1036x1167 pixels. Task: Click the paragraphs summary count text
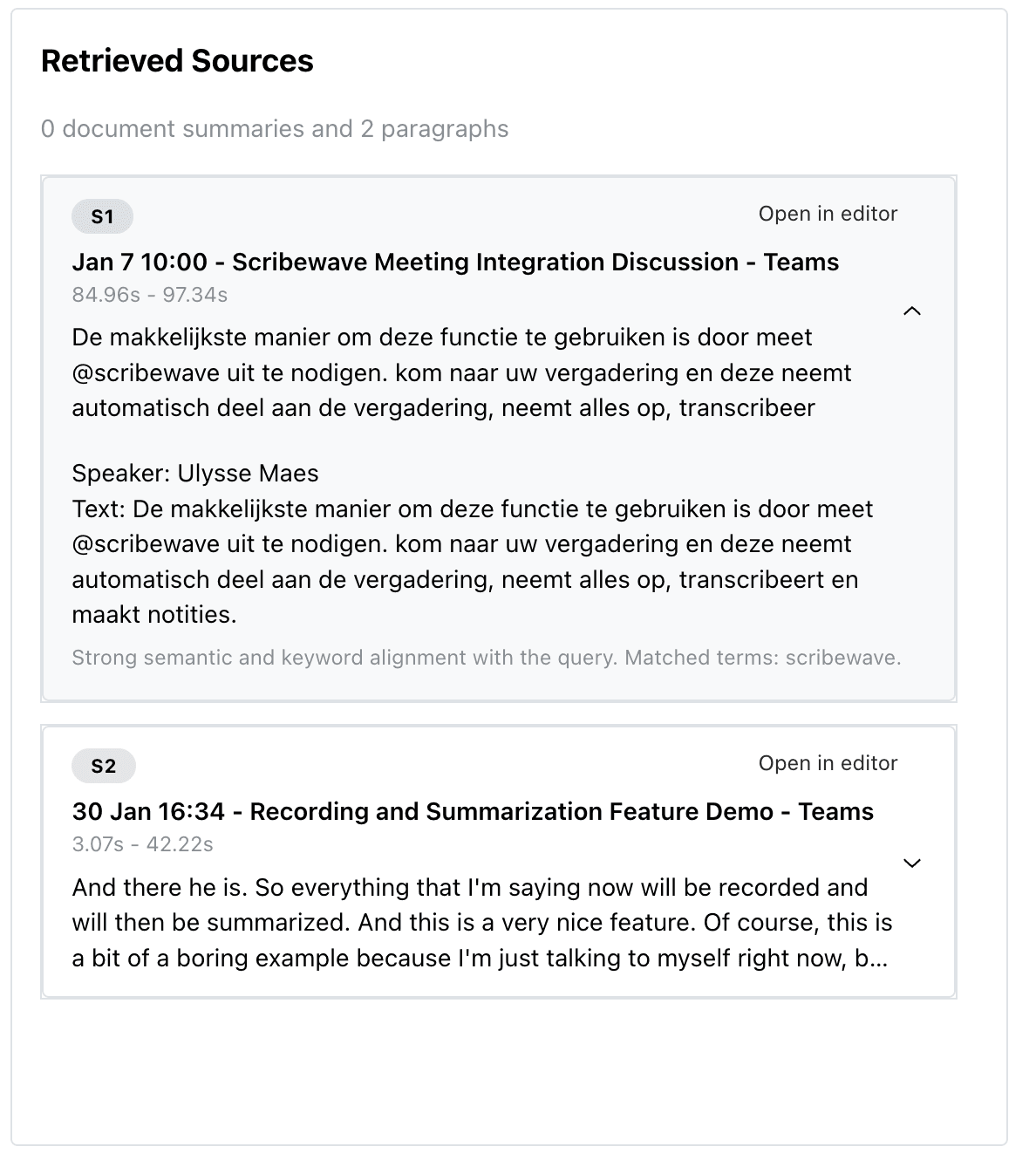point(275,128)
